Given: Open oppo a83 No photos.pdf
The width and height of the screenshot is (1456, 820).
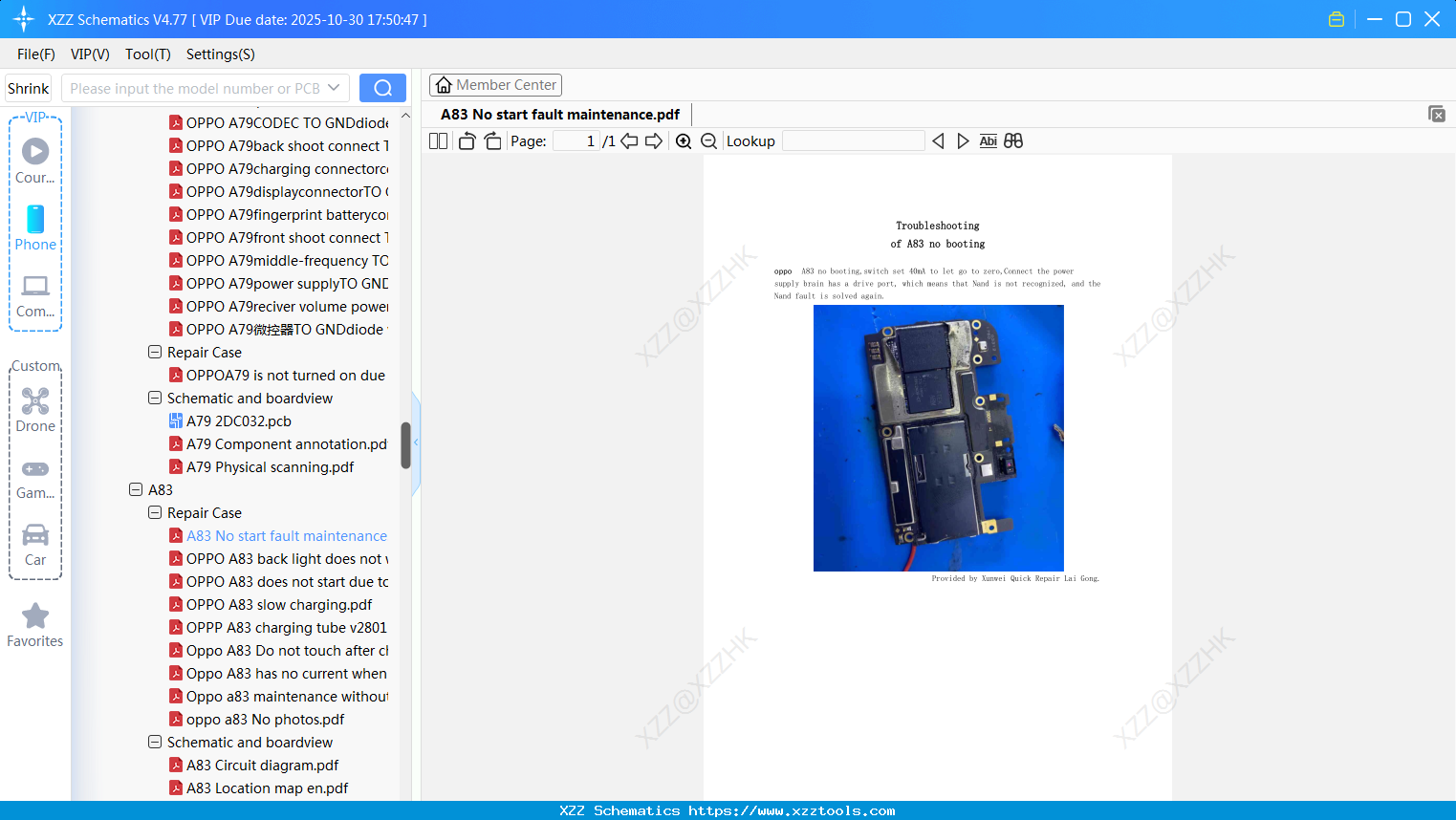Looking at the screenshot, I should pyautogui.click(x=257, y=719).
